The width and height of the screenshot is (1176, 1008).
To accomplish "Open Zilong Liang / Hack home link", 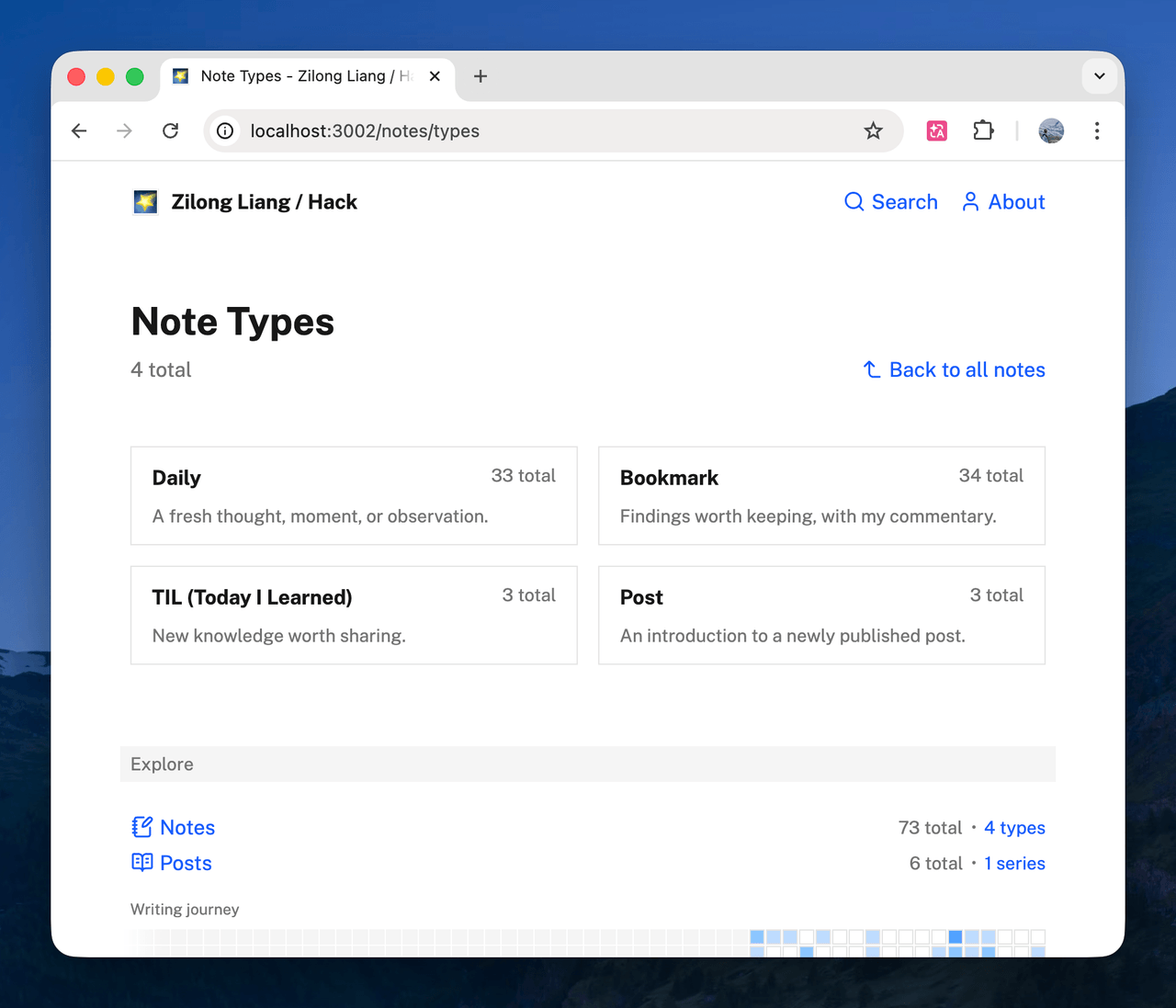I will point(264,202).
